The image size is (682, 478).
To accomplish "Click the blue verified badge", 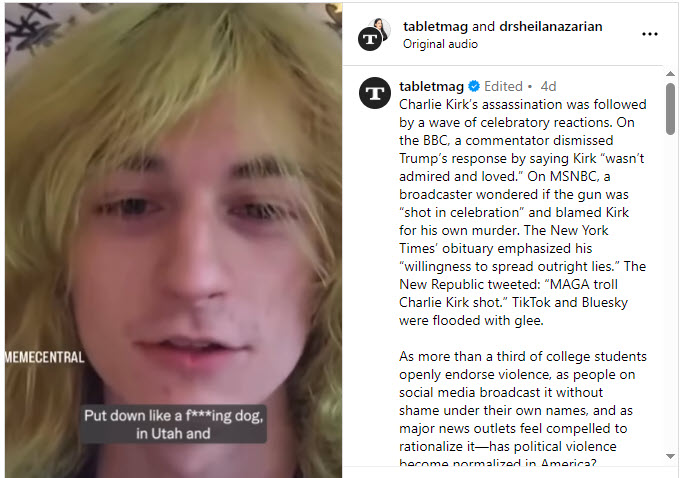I will [x=473, y=87].
